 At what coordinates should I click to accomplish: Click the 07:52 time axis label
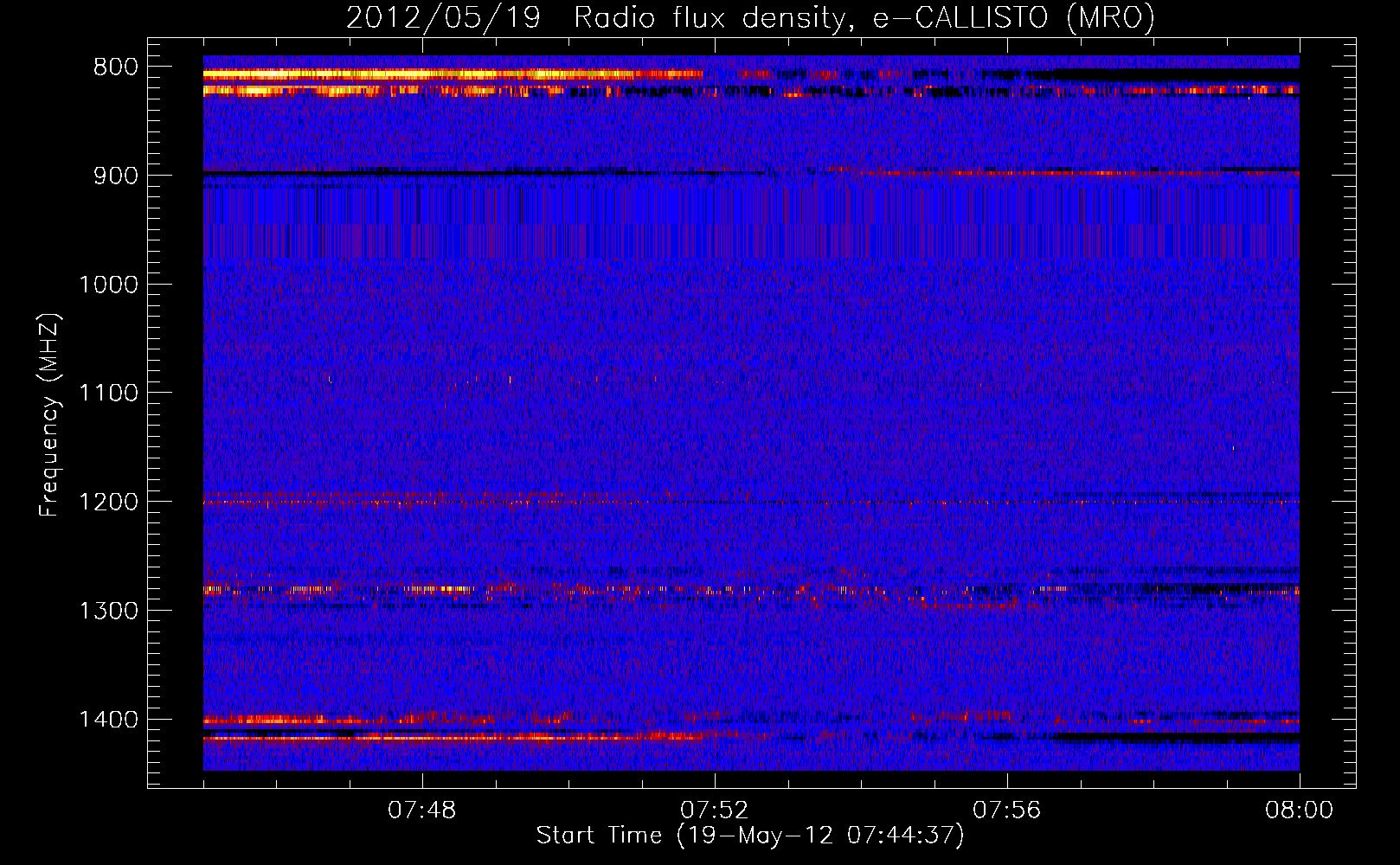[714, 811]
